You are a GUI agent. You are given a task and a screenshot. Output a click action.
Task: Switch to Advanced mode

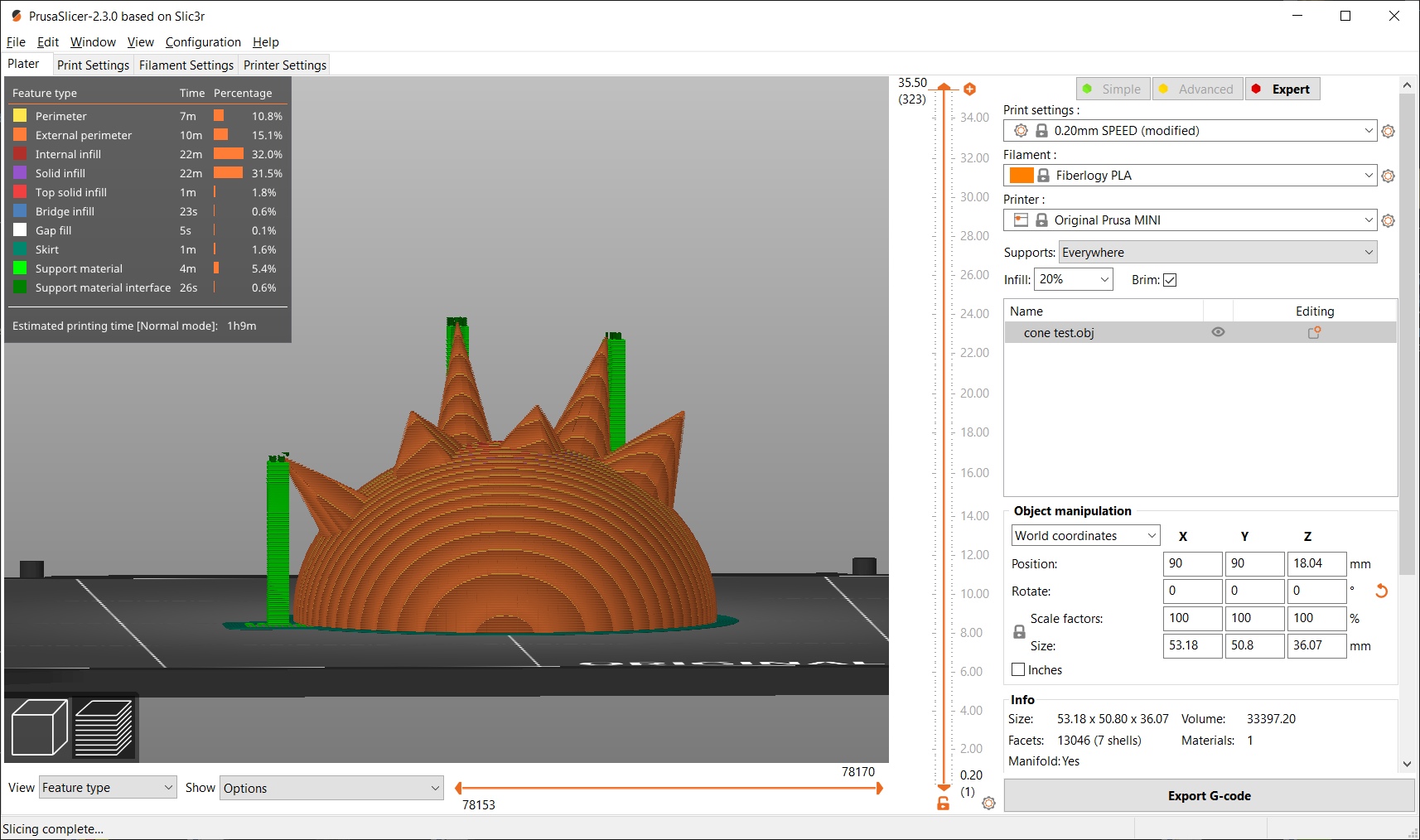coord(1197,89)
